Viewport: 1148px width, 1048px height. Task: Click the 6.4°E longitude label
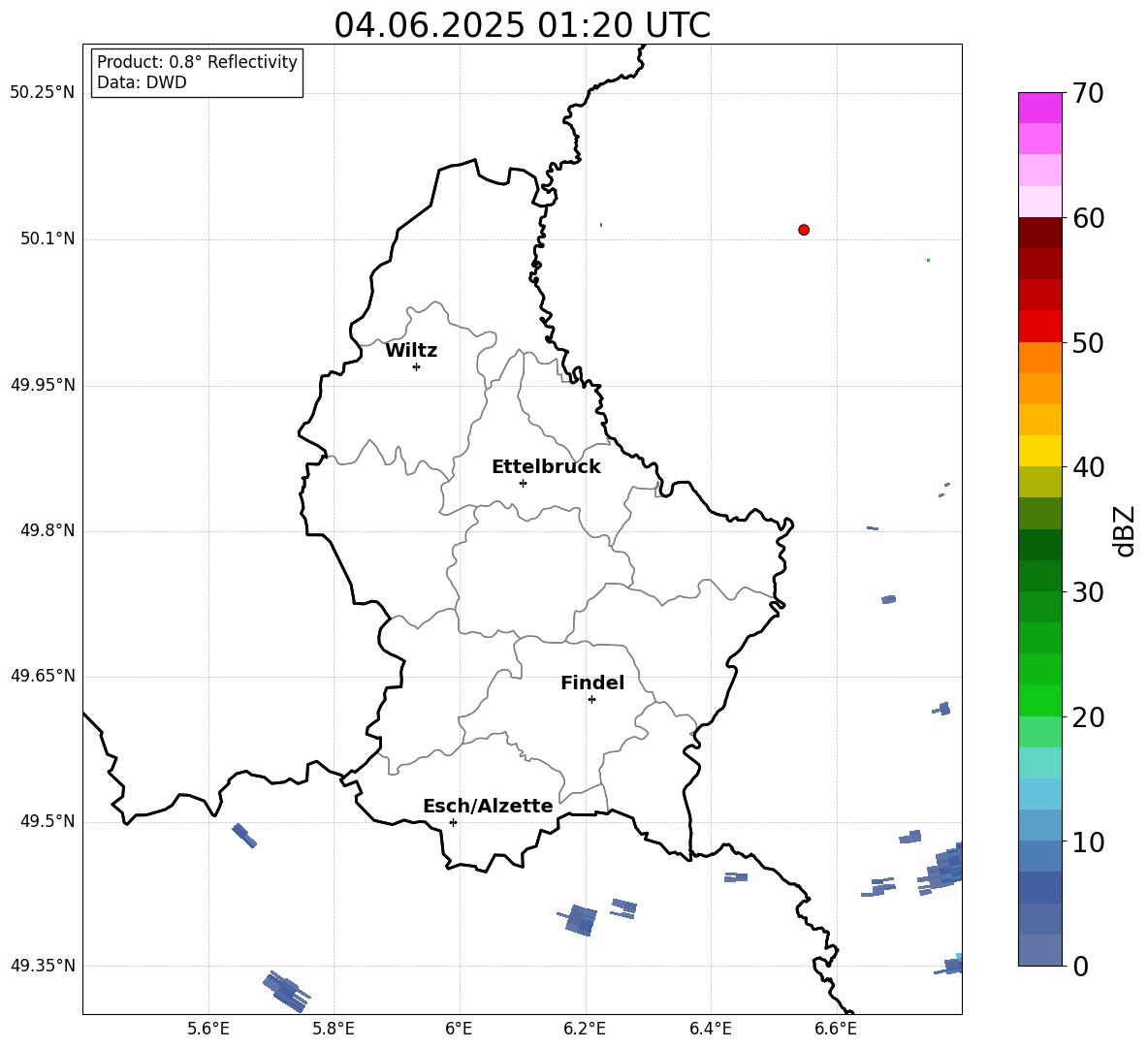tap(710, 1029)
